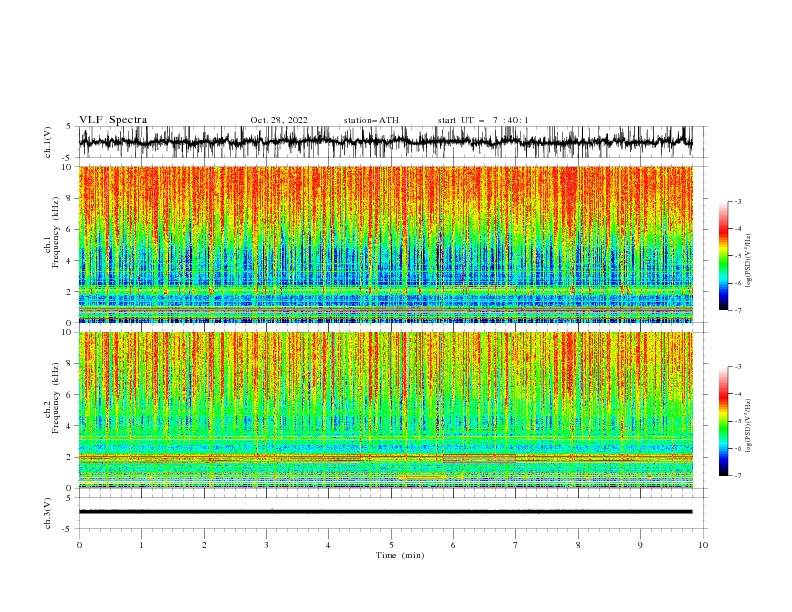Click the ch.1 voltage waveform trace
The height and width of the screenshot is (612, 792).
point(386,141)
